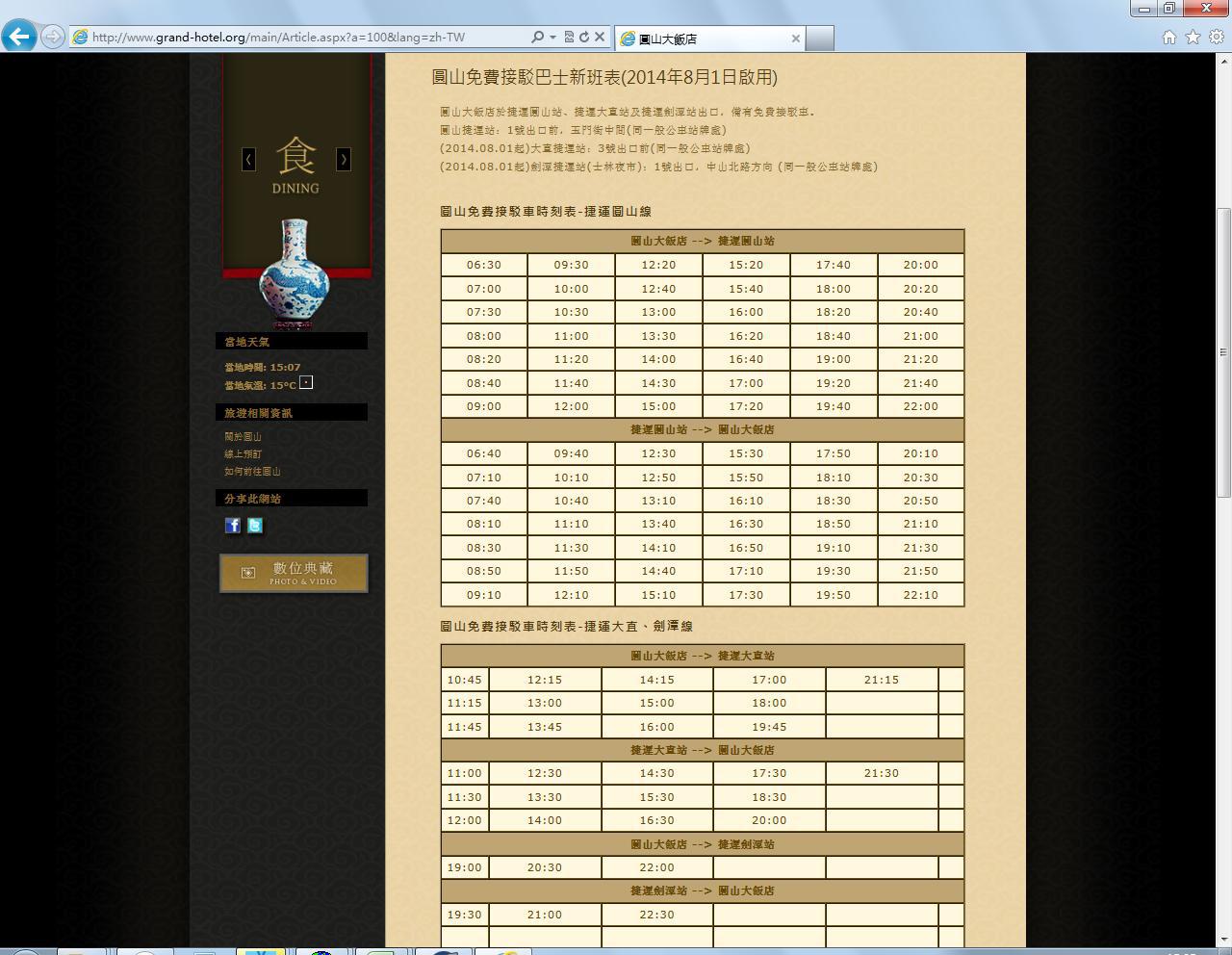The height and width of the screenshot is (955, 1232).
Task: Click the vertical scrollbar thumb
Action: pyautogui.click(x=1224, y=351)
